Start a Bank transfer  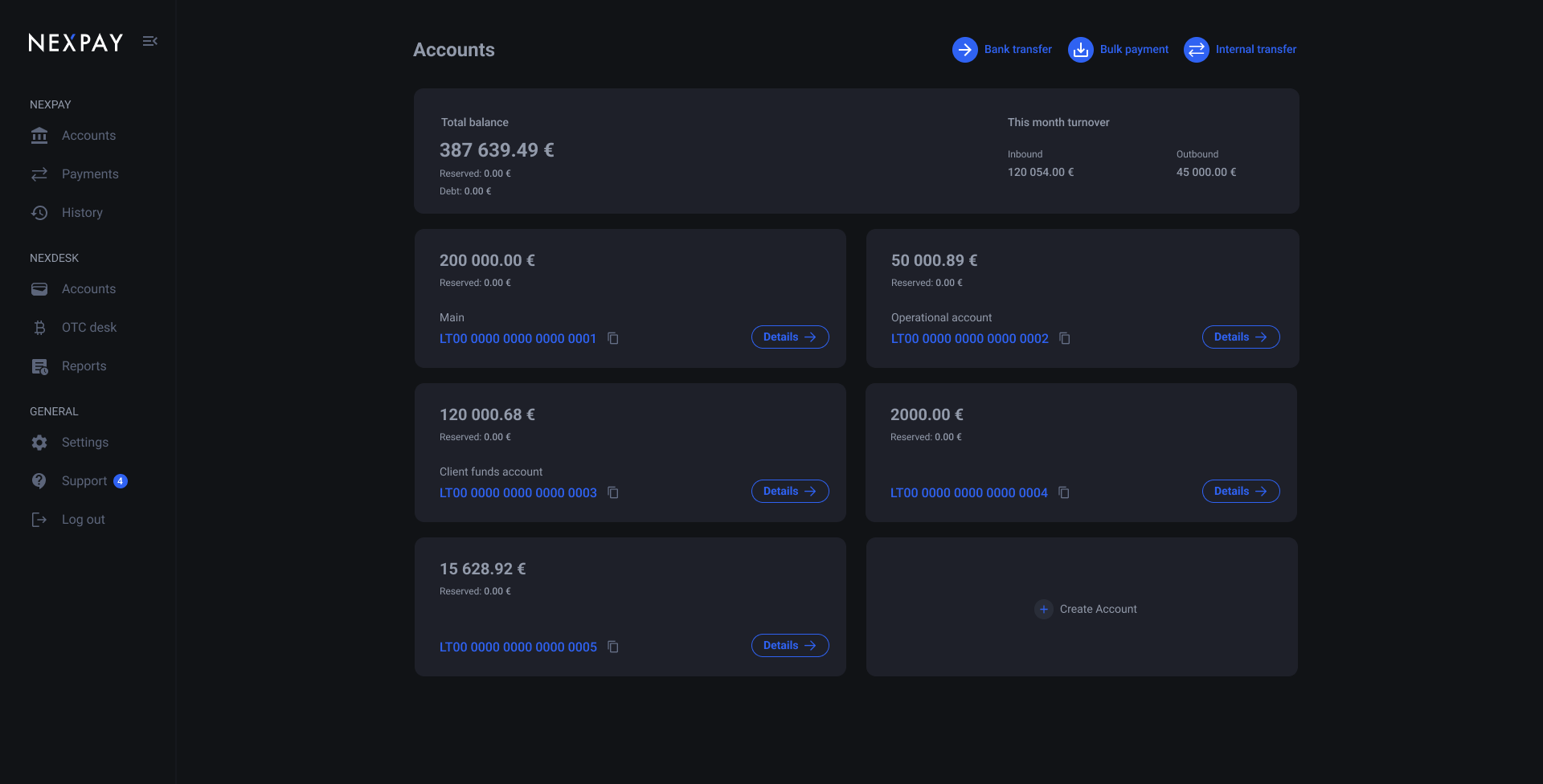pos(1002,50)
